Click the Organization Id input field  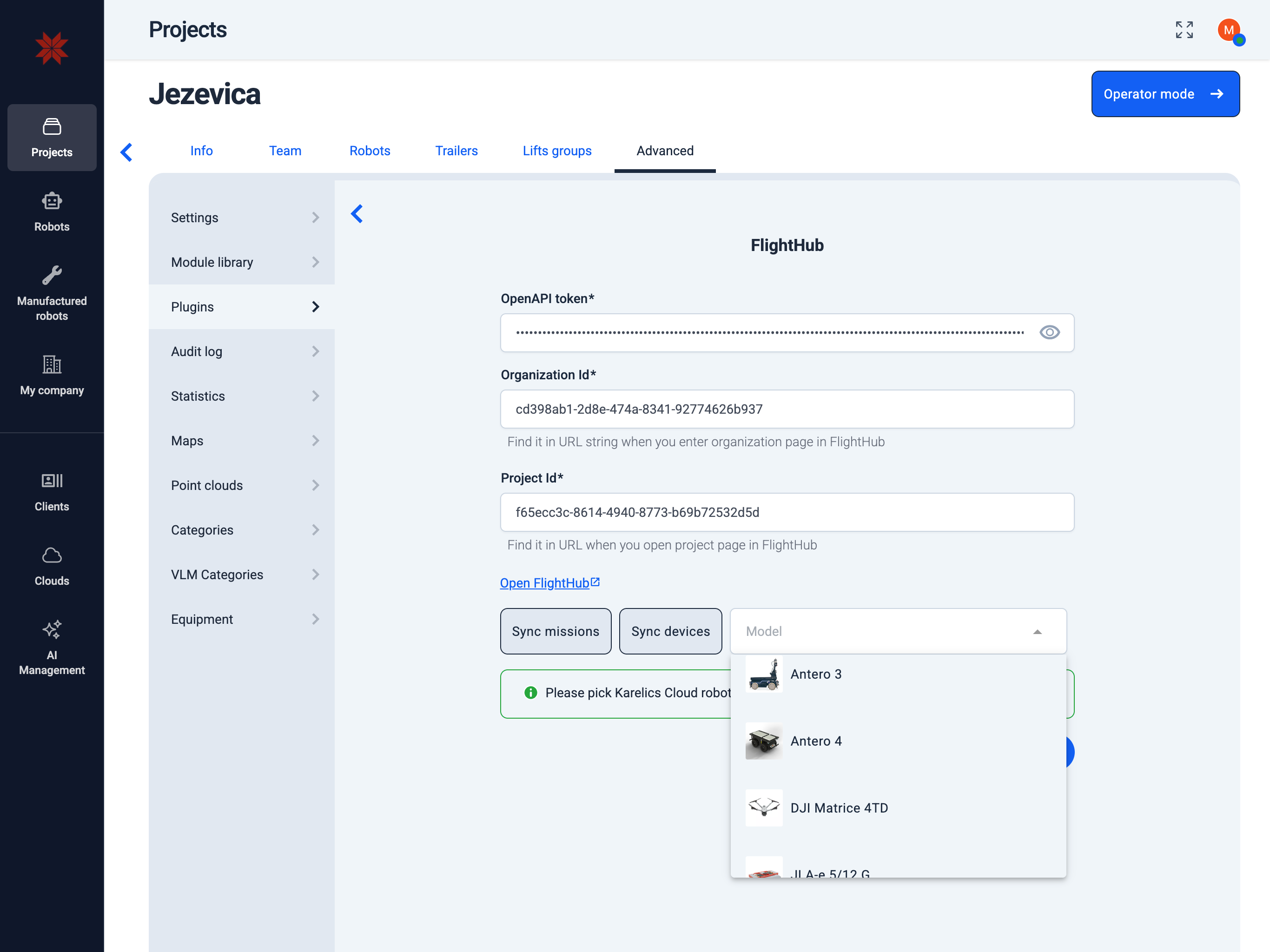point(787,409)
